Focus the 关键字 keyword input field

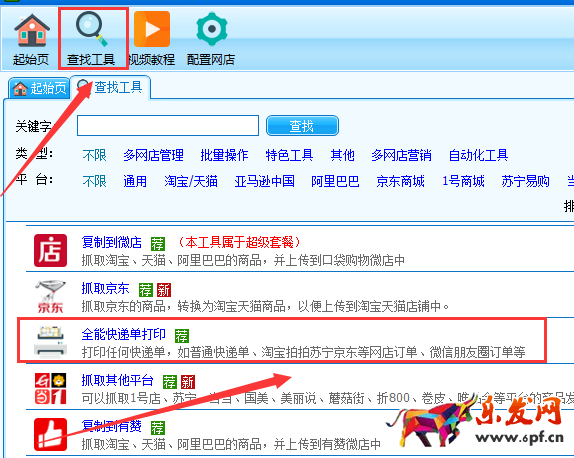click(168, 126)
